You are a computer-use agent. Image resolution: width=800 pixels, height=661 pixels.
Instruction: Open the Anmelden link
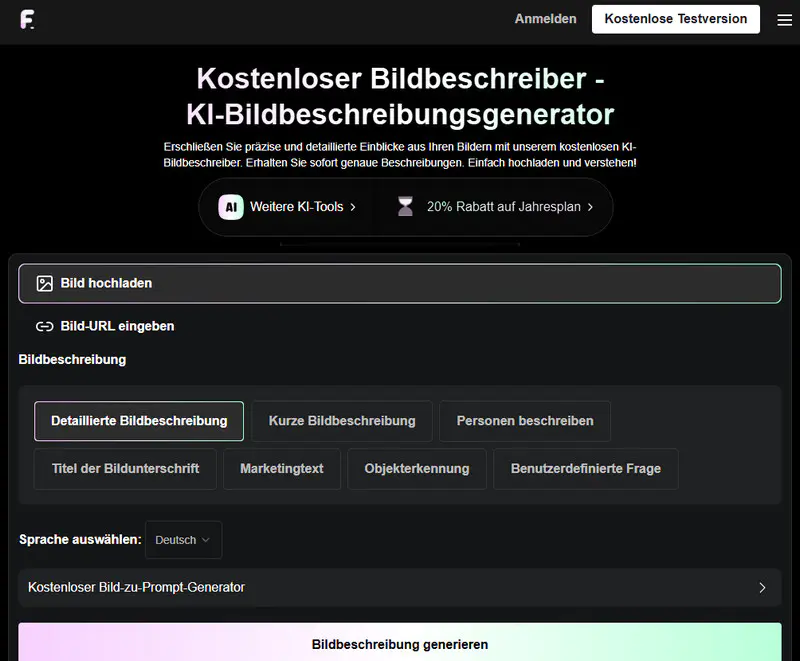[x=545, y=19]
